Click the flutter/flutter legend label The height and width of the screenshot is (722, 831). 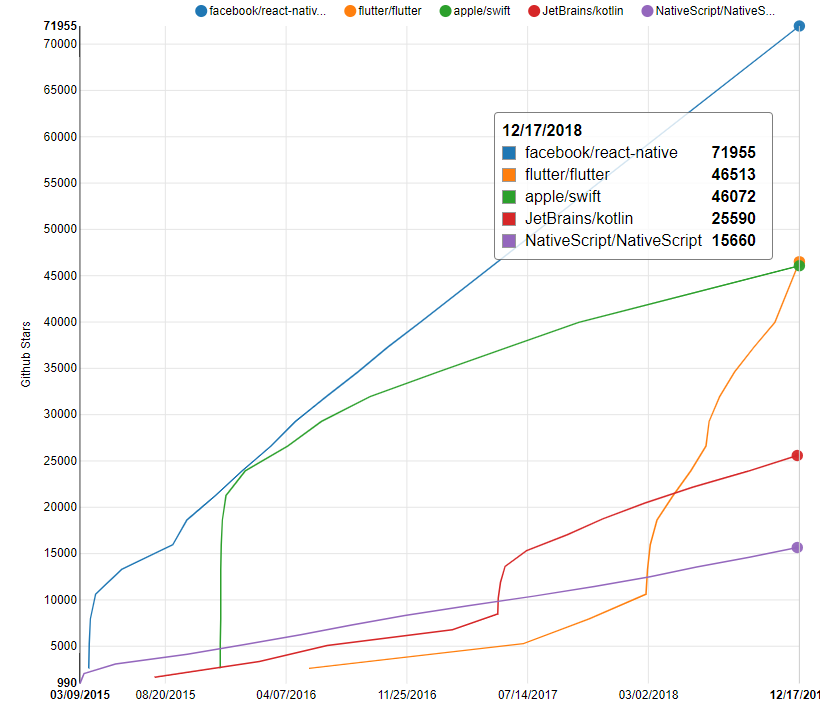coord(390,11)
